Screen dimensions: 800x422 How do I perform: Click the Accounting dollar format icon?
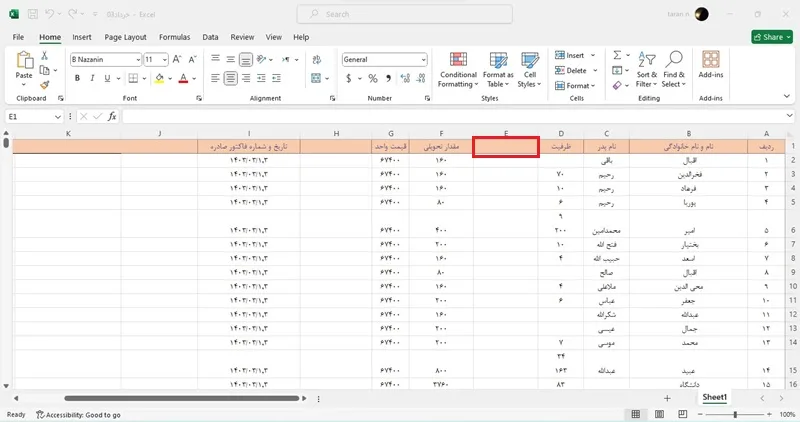[348, 78]
